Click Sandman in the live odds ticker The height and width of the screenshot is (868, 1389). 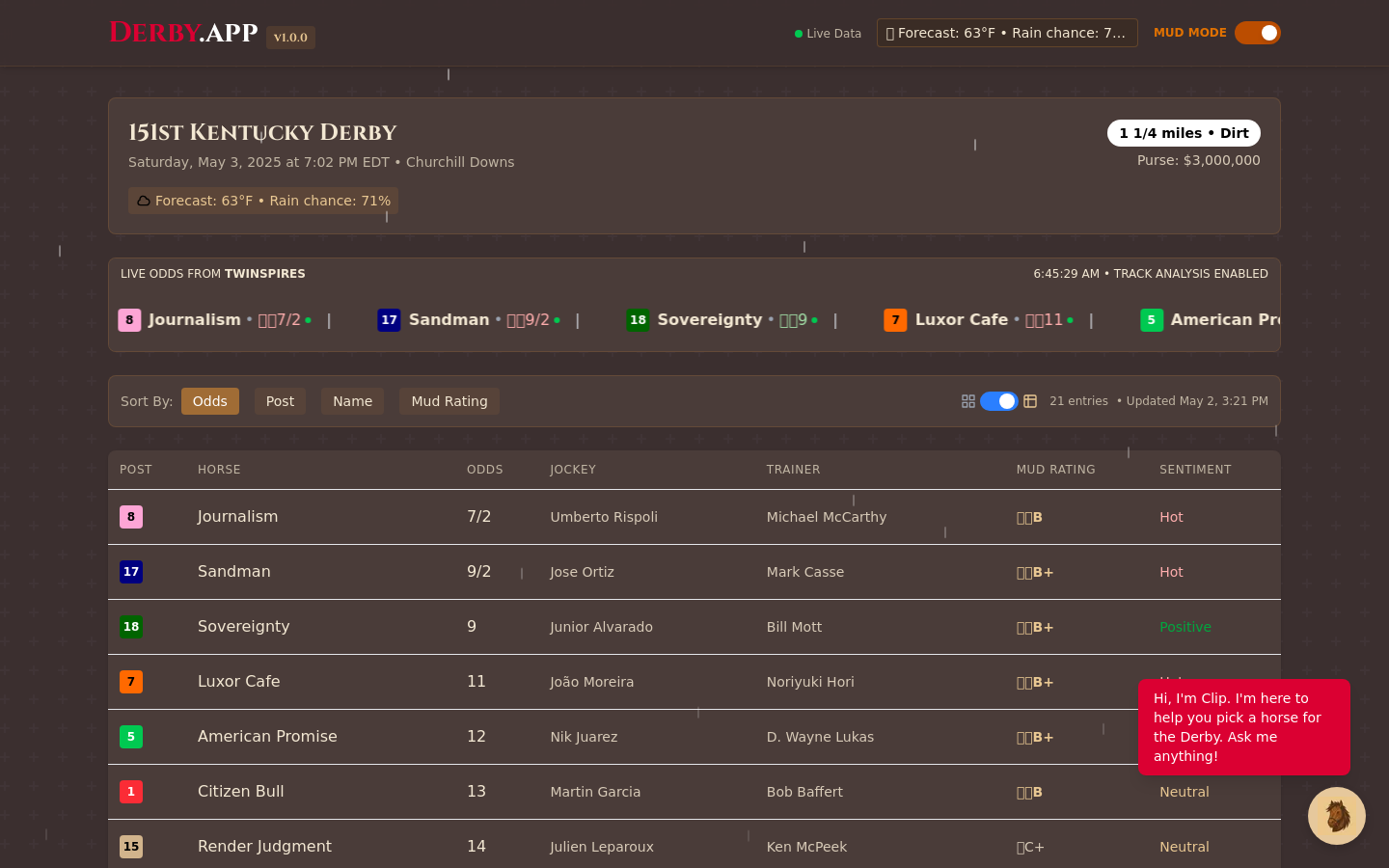tap(449, 319)
